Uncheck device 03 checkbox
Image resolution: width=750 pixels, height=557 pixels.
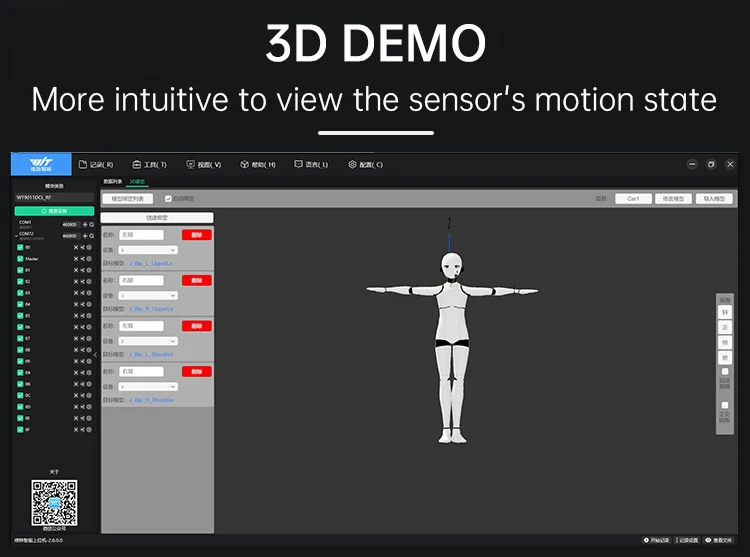[x=20, y=293]
